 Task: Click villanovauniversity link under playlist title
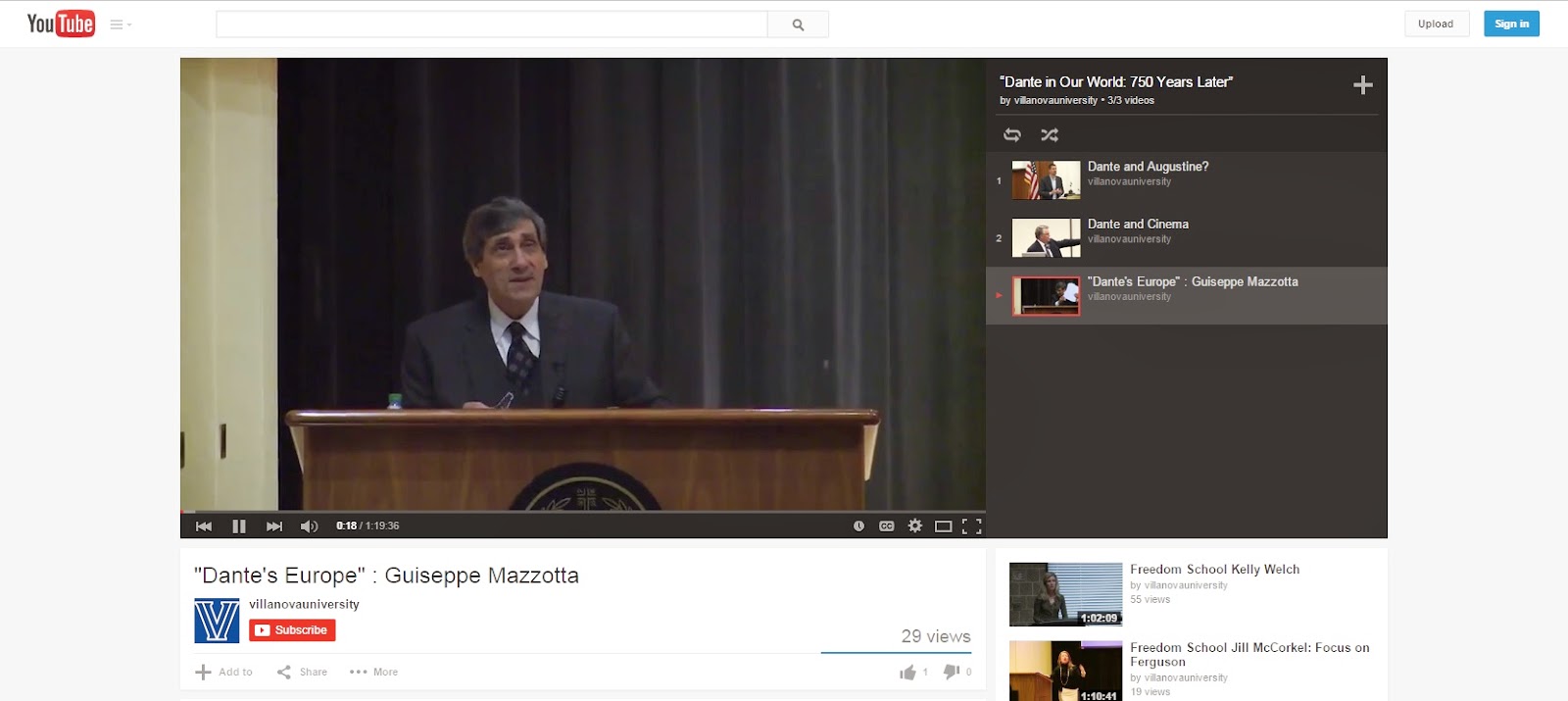(x=1055, y=100)
